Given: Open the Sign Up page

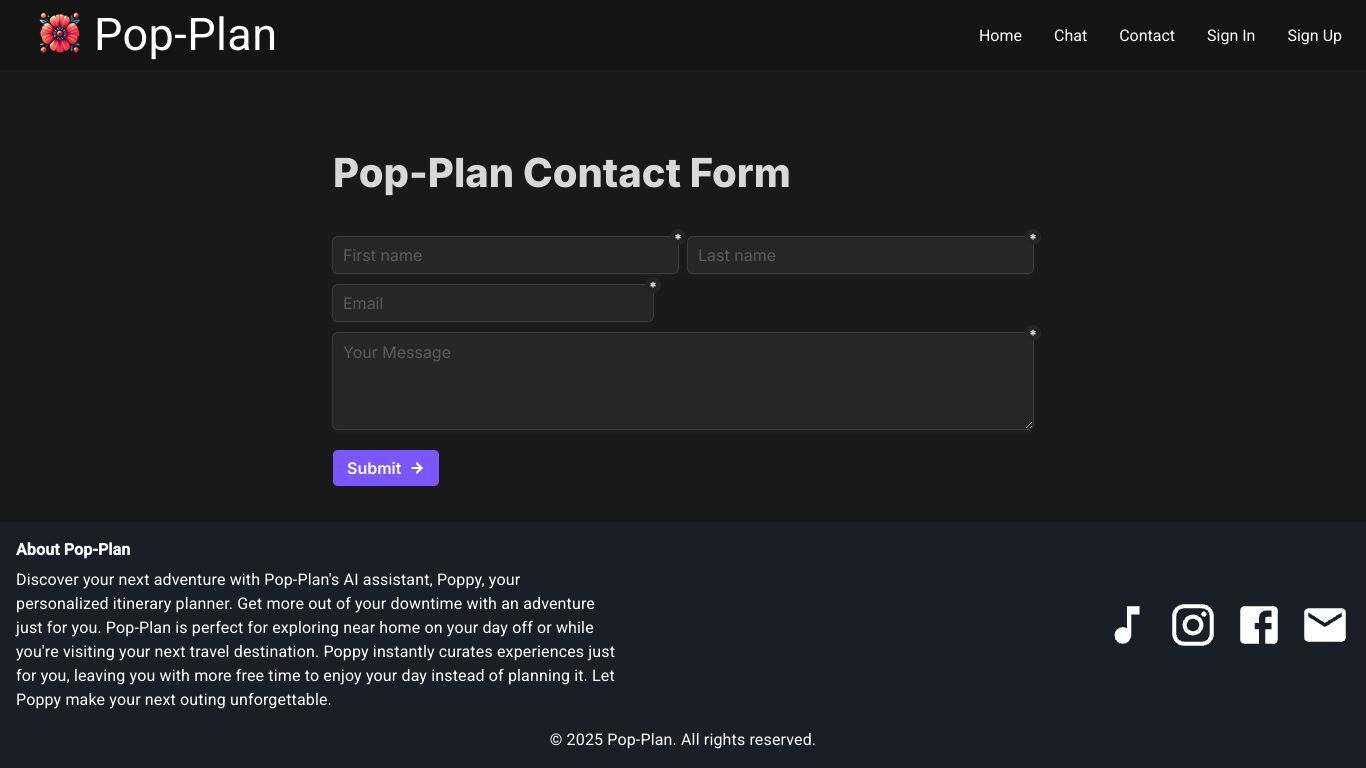Looking at the screenshot, I should [1314, 35].
